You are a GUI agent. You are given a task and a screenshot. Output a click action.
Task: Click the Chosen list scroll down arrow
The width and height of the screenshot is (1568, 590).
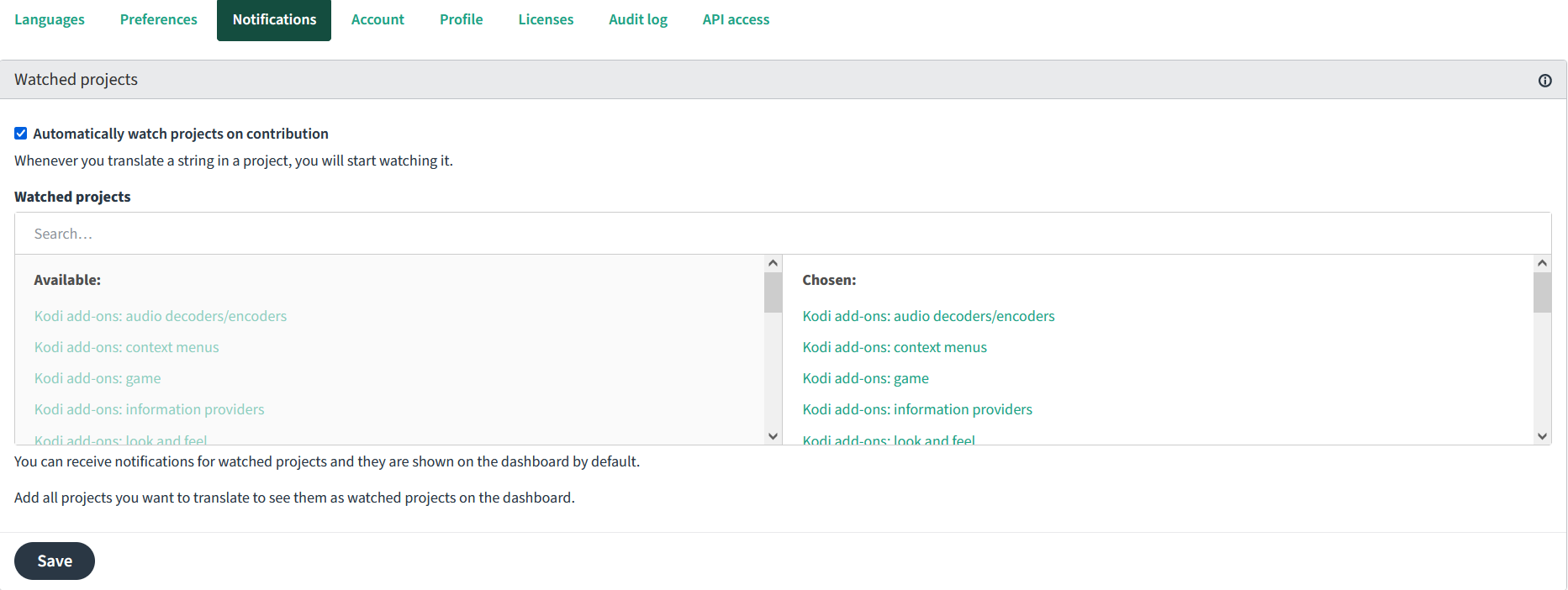coord(1542,436)
